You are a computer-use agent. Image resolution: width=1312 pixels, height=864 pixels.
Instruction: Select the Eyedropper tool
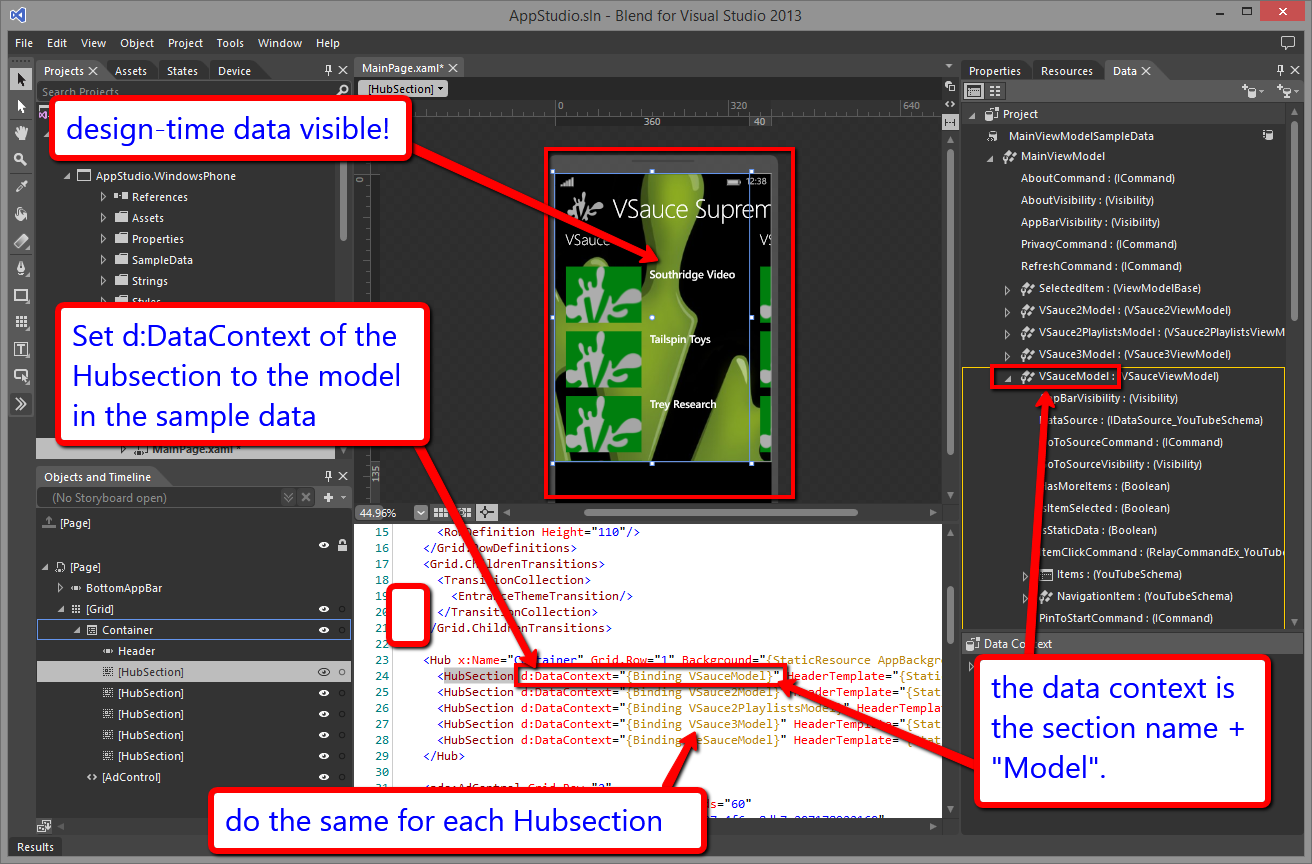[x=21, y=187]
